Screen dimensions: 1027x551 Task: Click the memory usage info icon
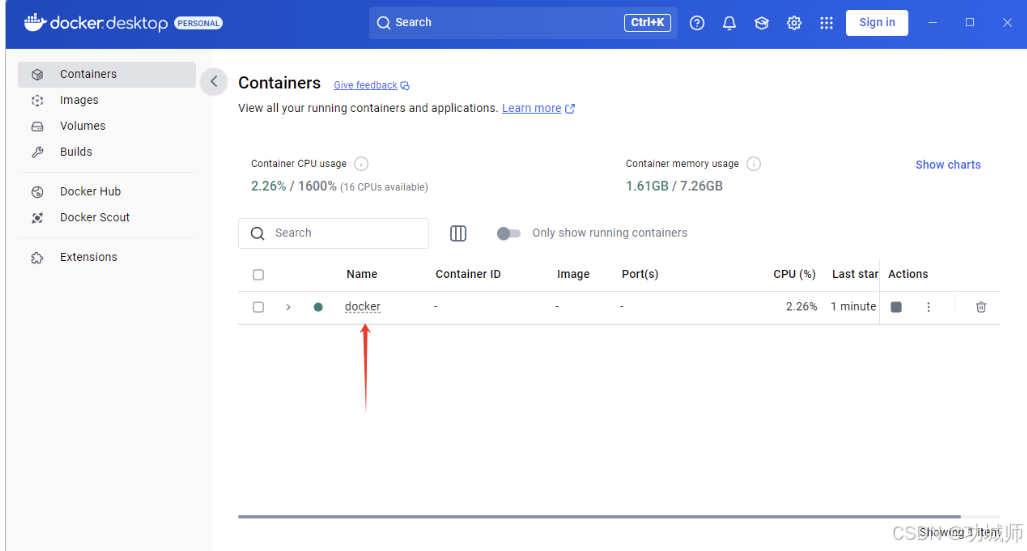tap(754, 164)
